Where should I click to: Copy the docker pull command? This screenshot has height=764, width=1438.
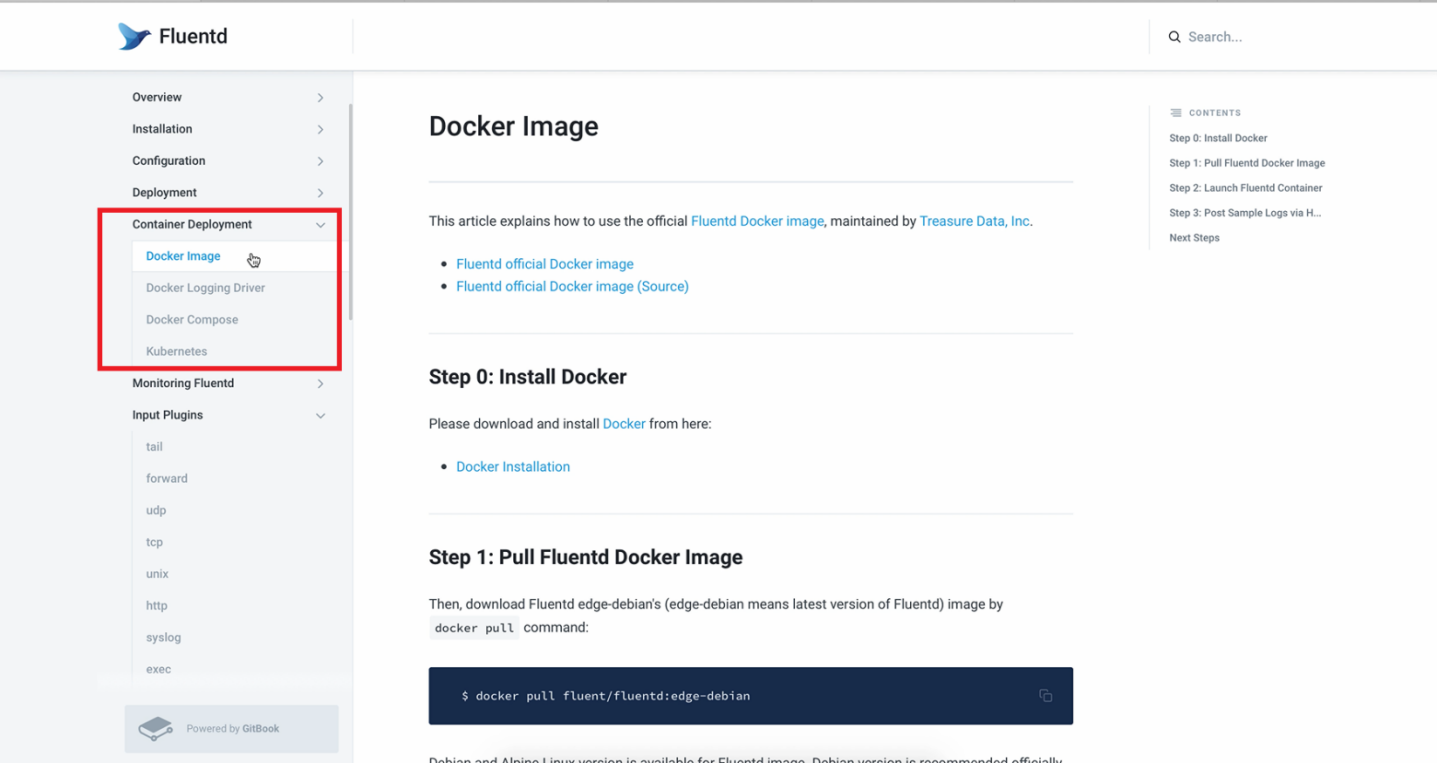coord(1045,696)
